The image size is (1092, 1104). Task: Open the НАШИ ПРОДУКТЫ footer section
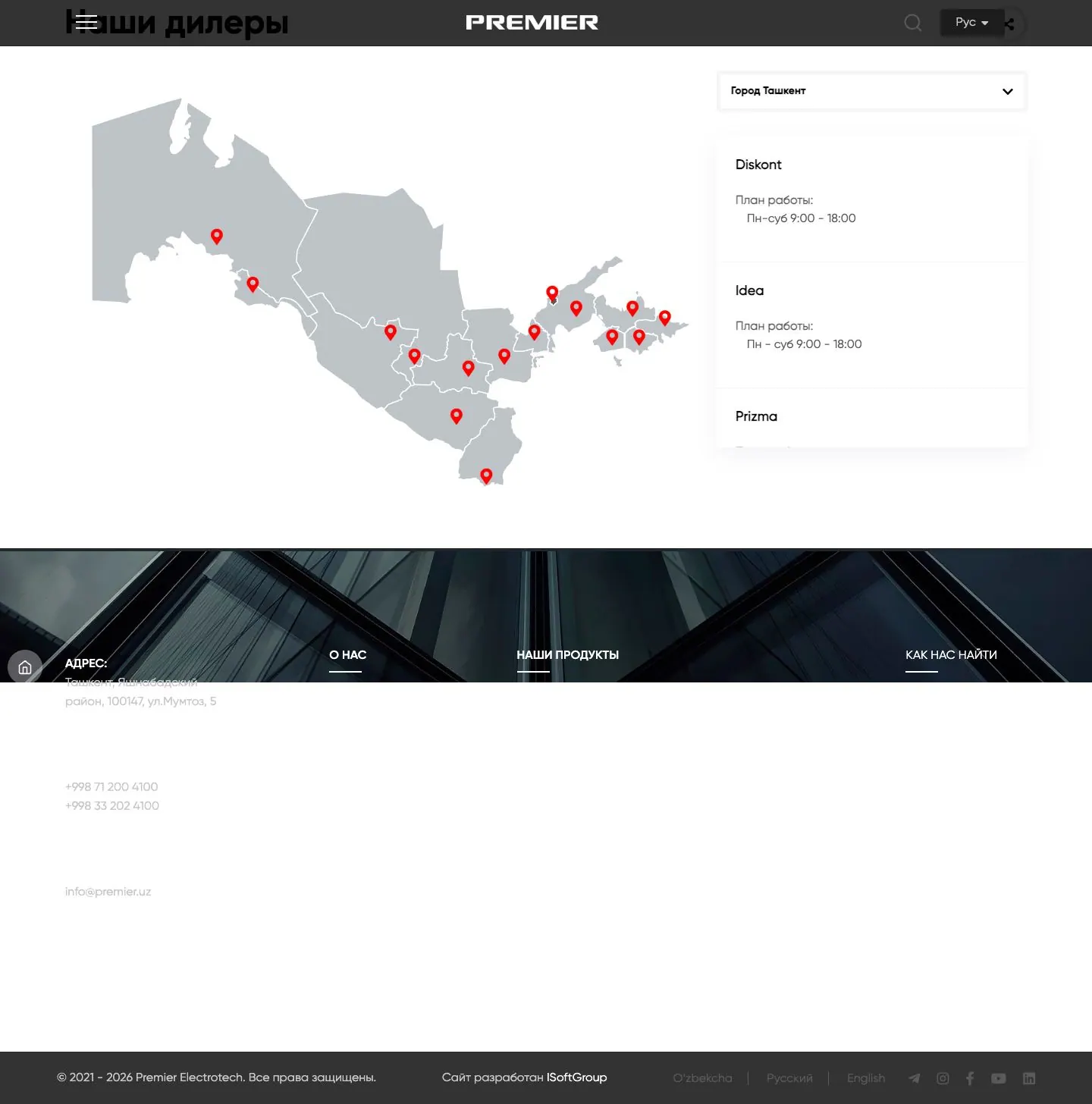pyautogui.click(x=568, y=655)
